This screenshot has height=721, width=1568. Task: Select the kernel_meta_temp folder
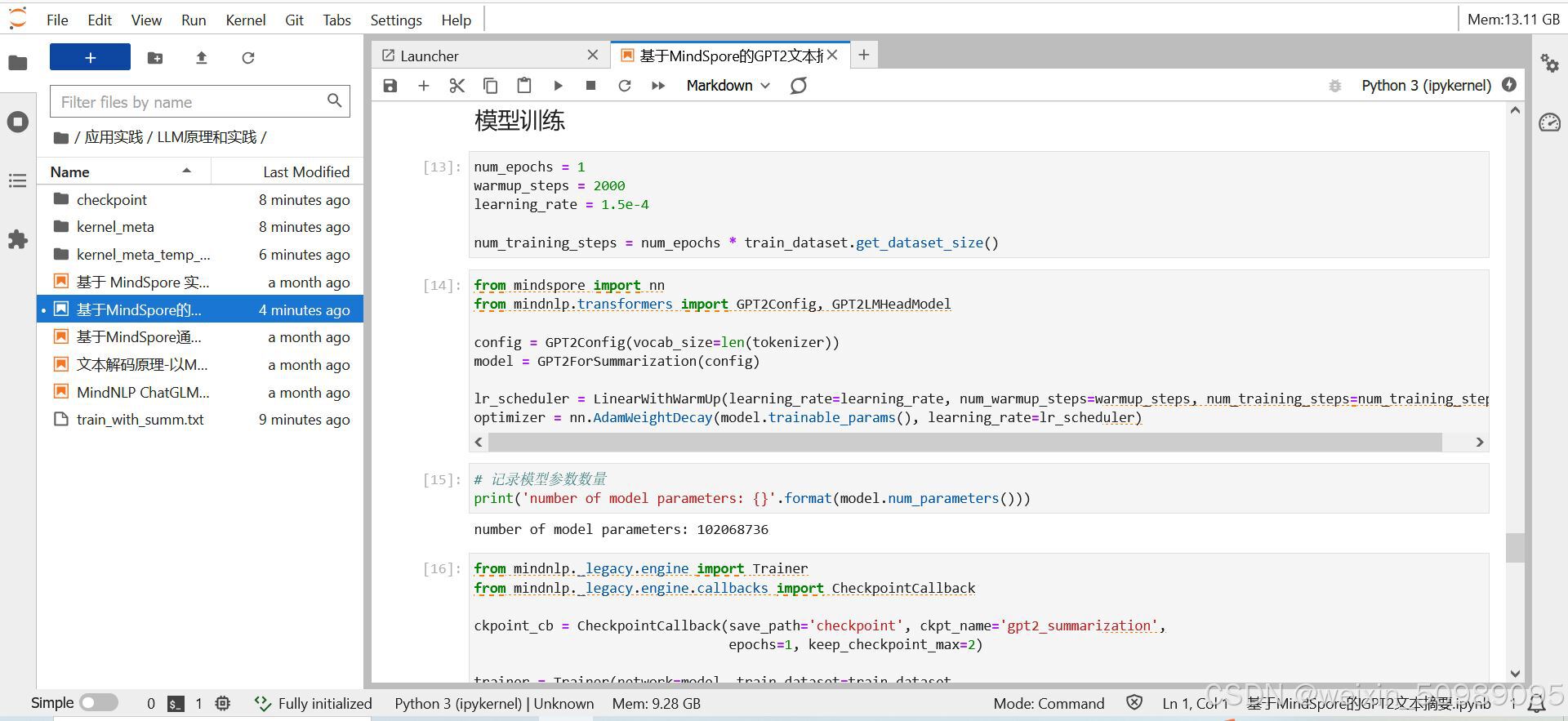pyautogui.click(x=200, y=255)
